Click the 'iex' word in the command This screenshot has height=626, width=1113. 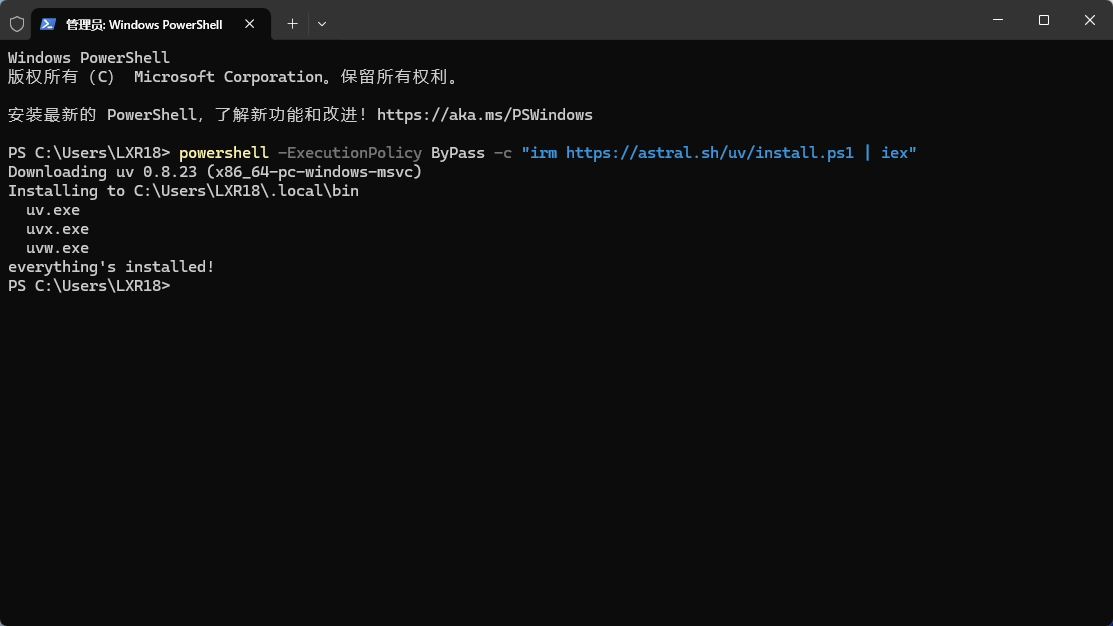pos(894,153)
